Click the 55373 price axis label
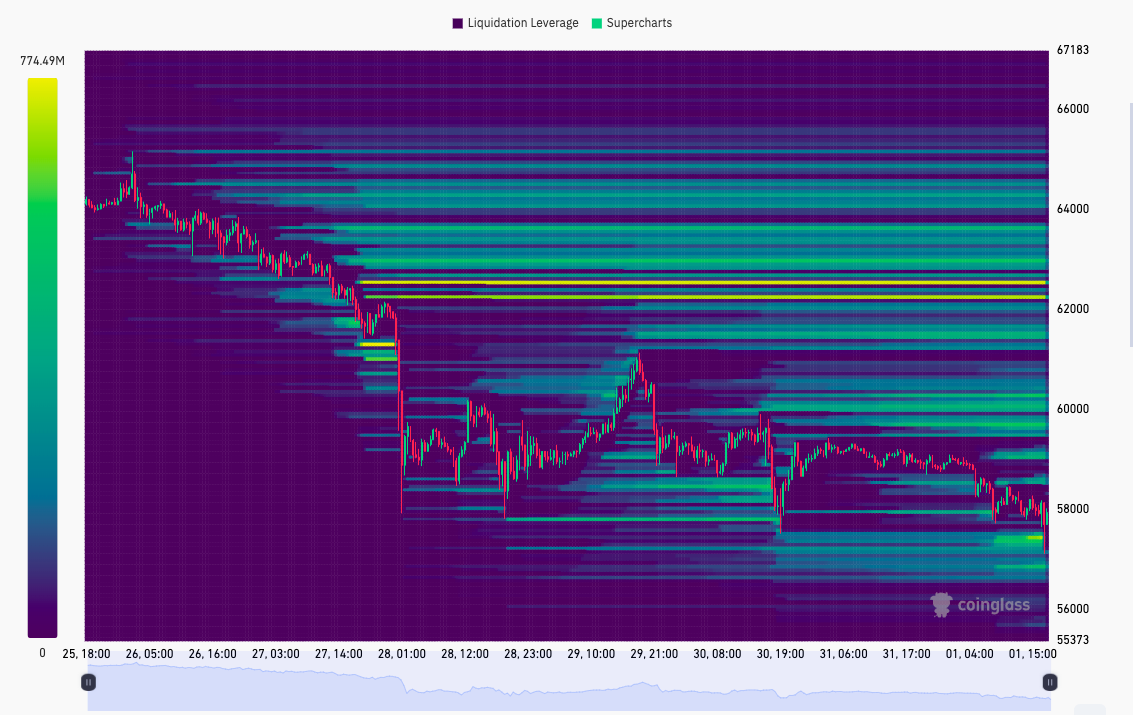This screenshot has height=715, width=1133. click(x=1072, y=640)
